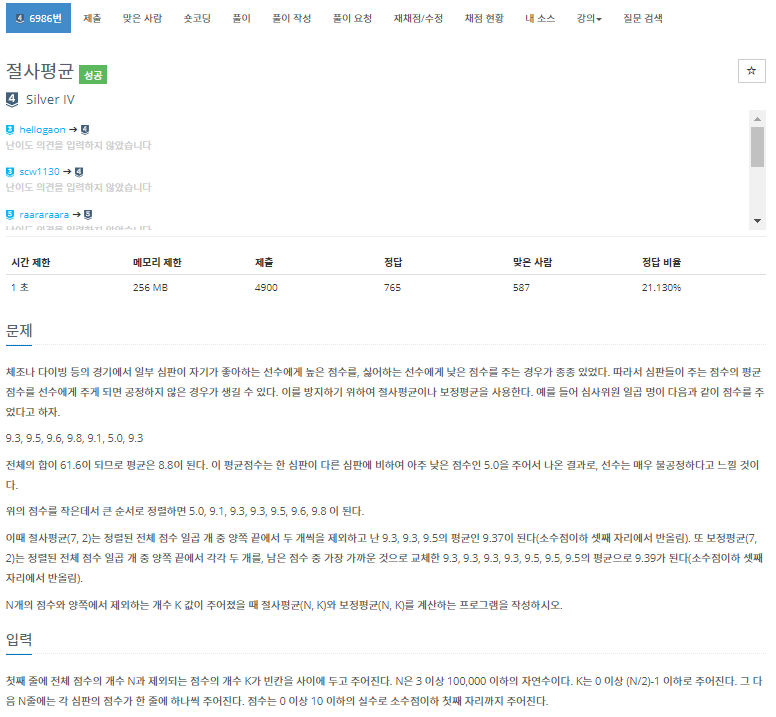Click the 256 MB memory limit value
Screen dimensions: 776x717
[x=150, y=287]
